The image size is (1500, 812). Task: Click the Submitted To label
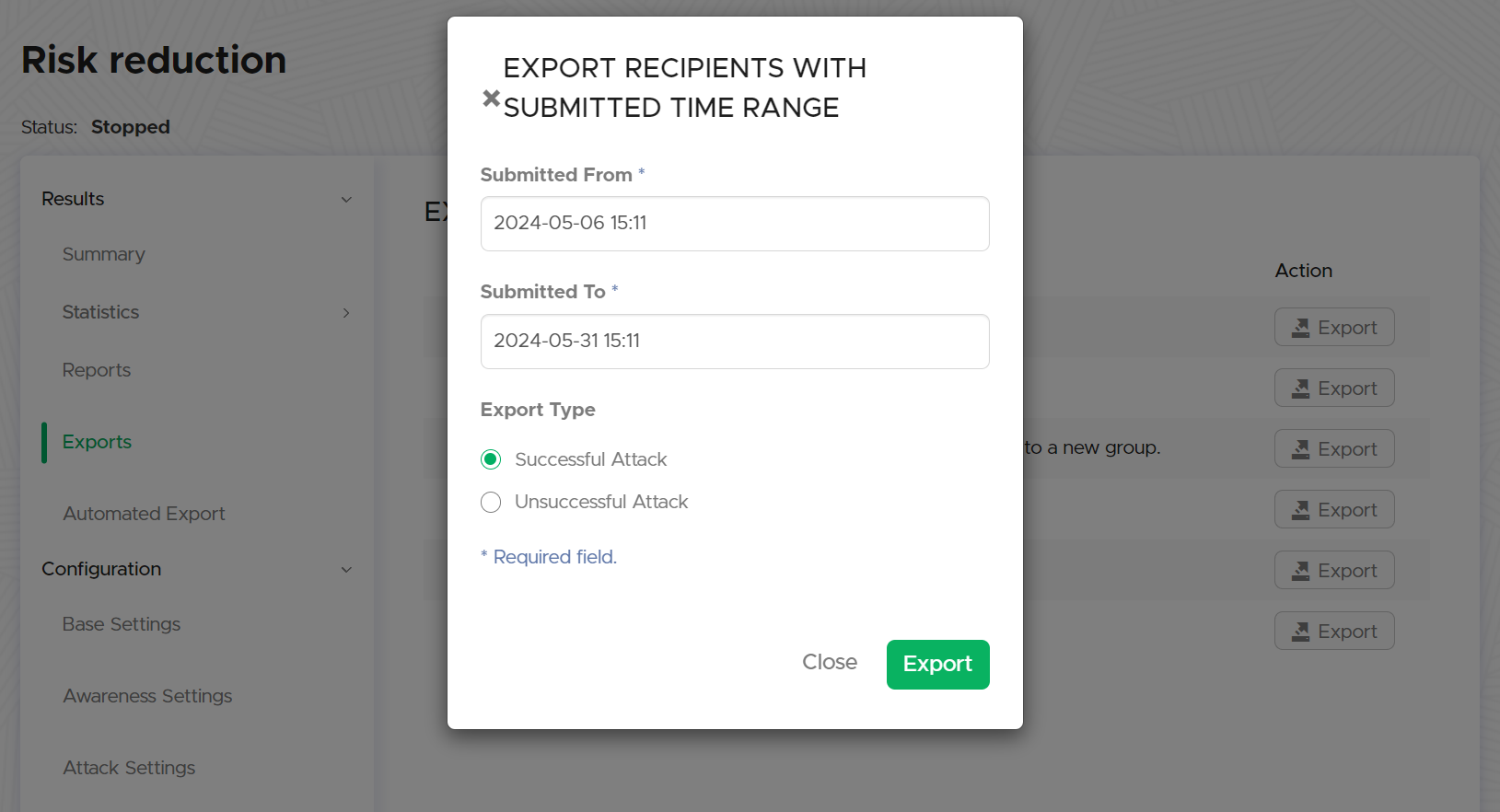(542, 292)
